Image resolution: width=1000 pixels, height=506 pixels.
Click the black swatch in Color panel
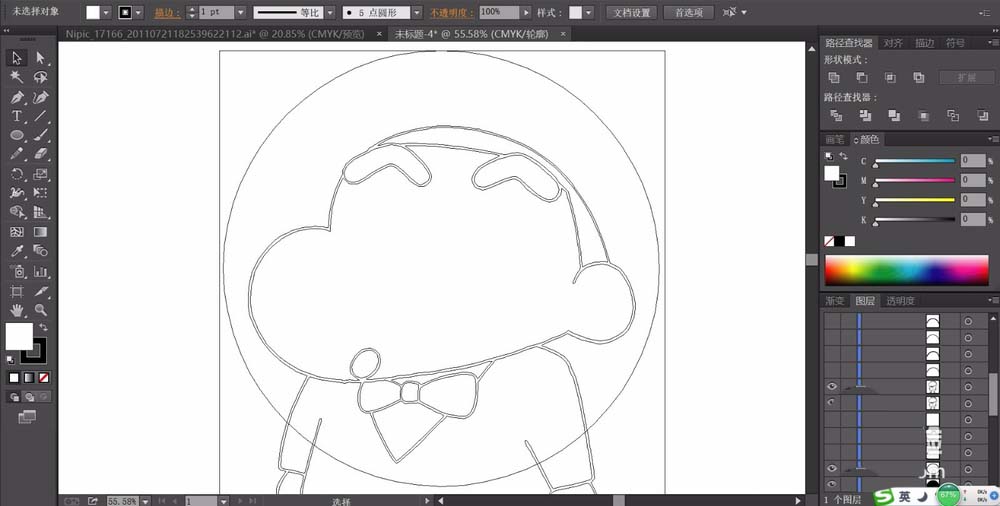click(839, 241)
